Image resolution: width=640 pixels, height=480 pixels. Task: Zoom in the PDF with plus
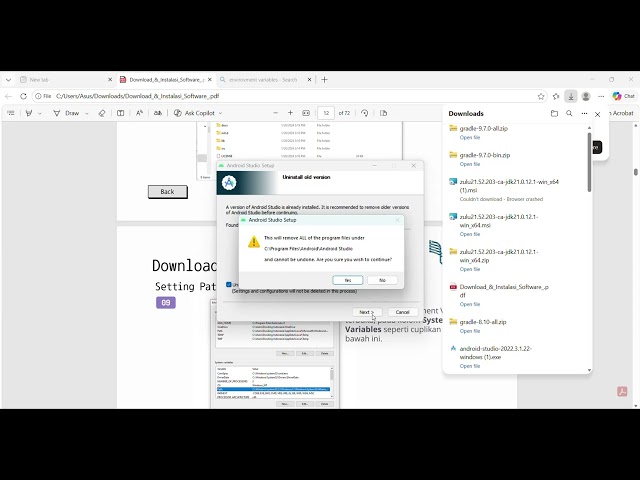tap(290, 113)
